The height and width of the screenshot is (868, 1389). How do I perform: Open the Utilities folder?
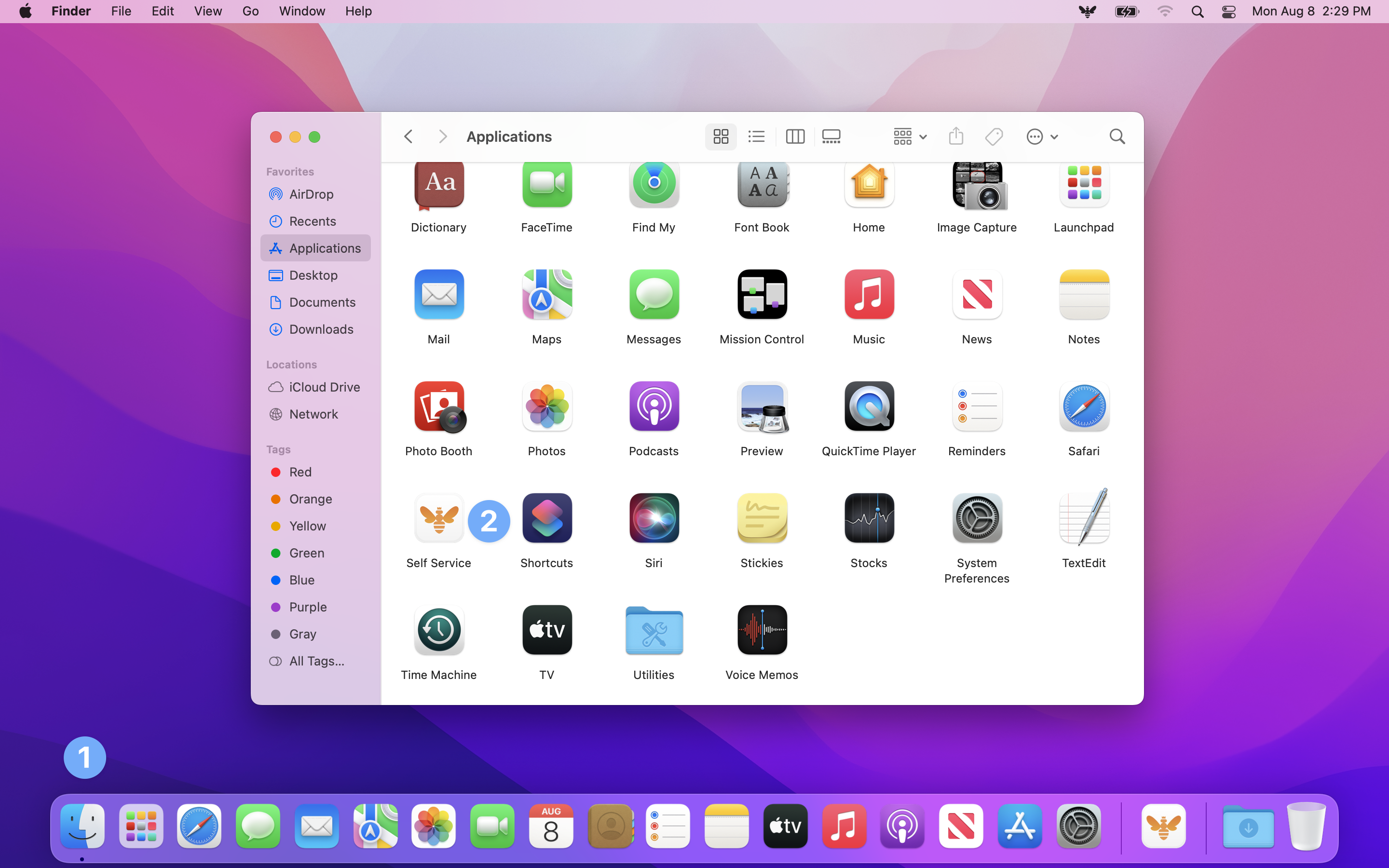[654, 630]
